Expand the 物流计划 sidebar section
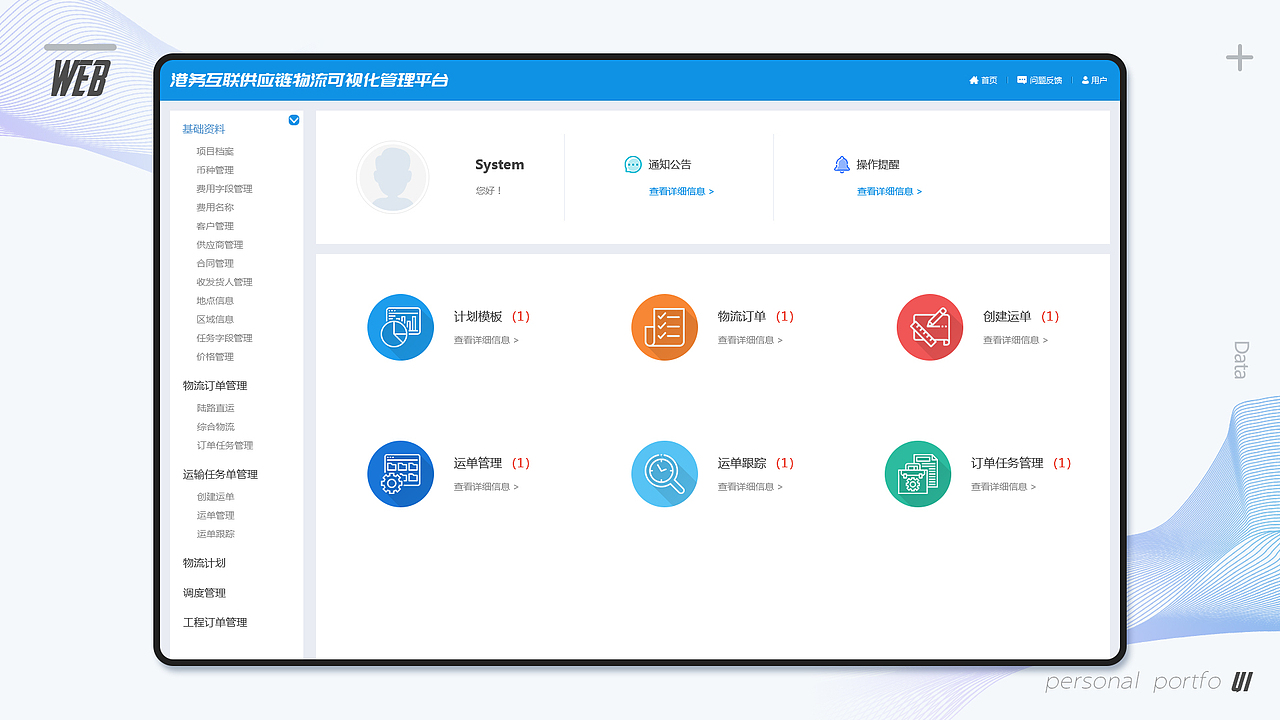The height and width of the screenshot is (720, 1280). click(x=204, y=563)
